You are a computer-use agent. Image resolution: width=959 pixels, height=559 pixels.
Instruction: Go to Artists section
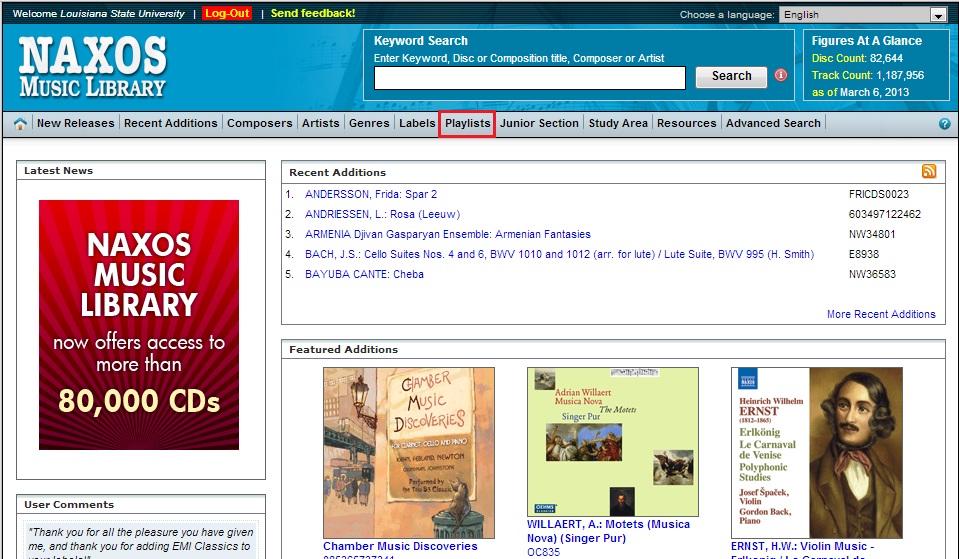(320, 123)
